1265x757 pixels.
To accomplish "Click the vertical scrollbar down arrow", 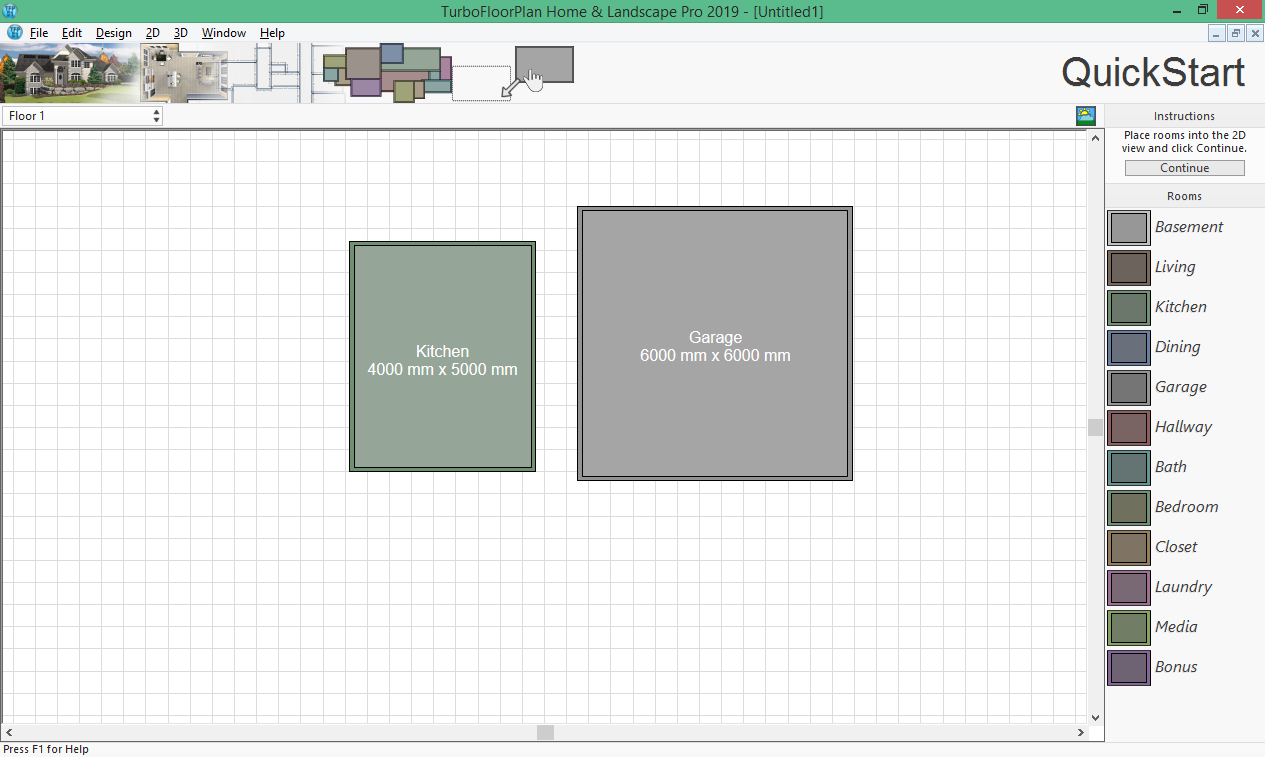I will [1095, 717].
